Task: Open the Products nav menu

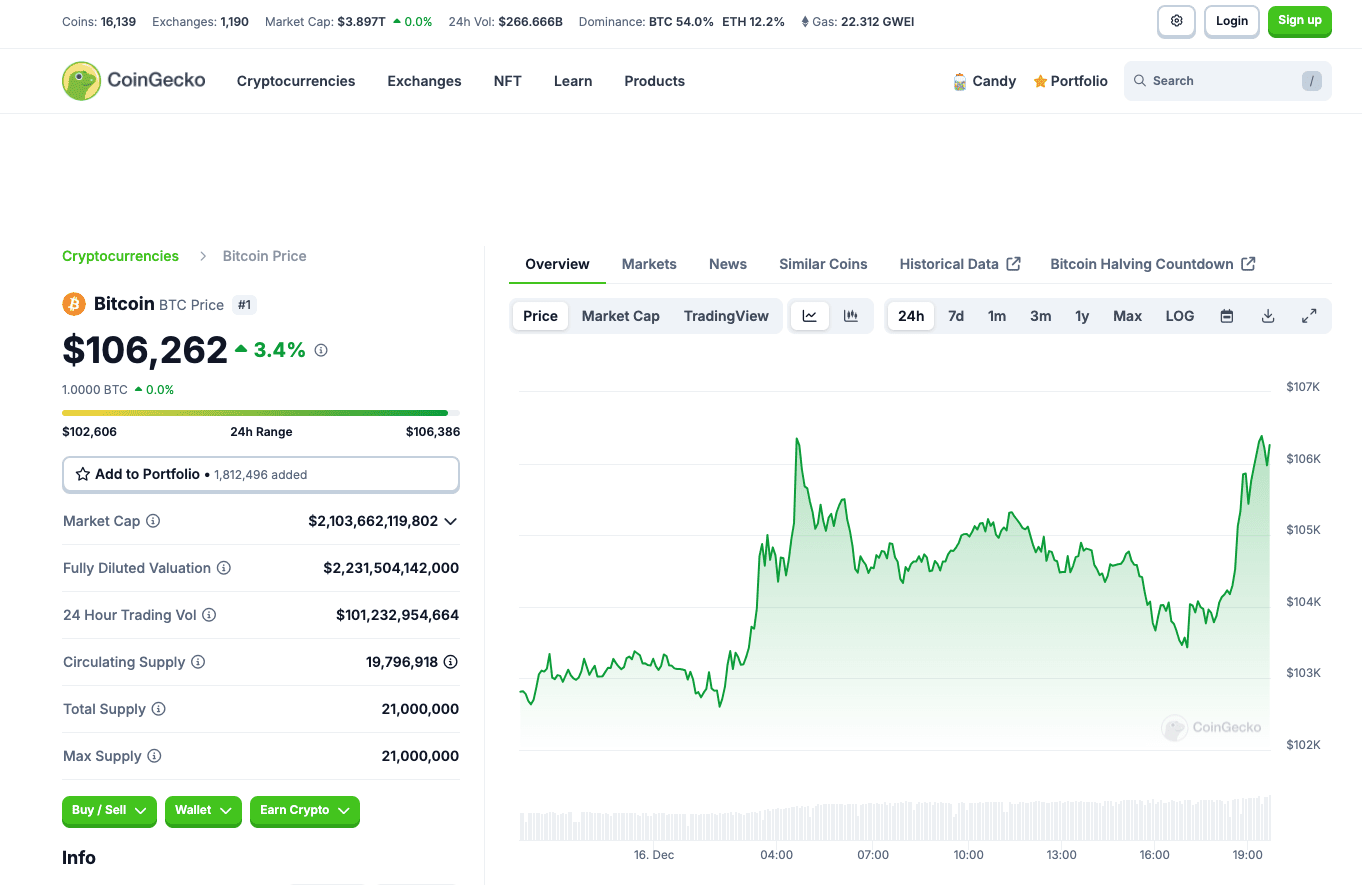Action: pyautogui.click(x=655, y=81)
